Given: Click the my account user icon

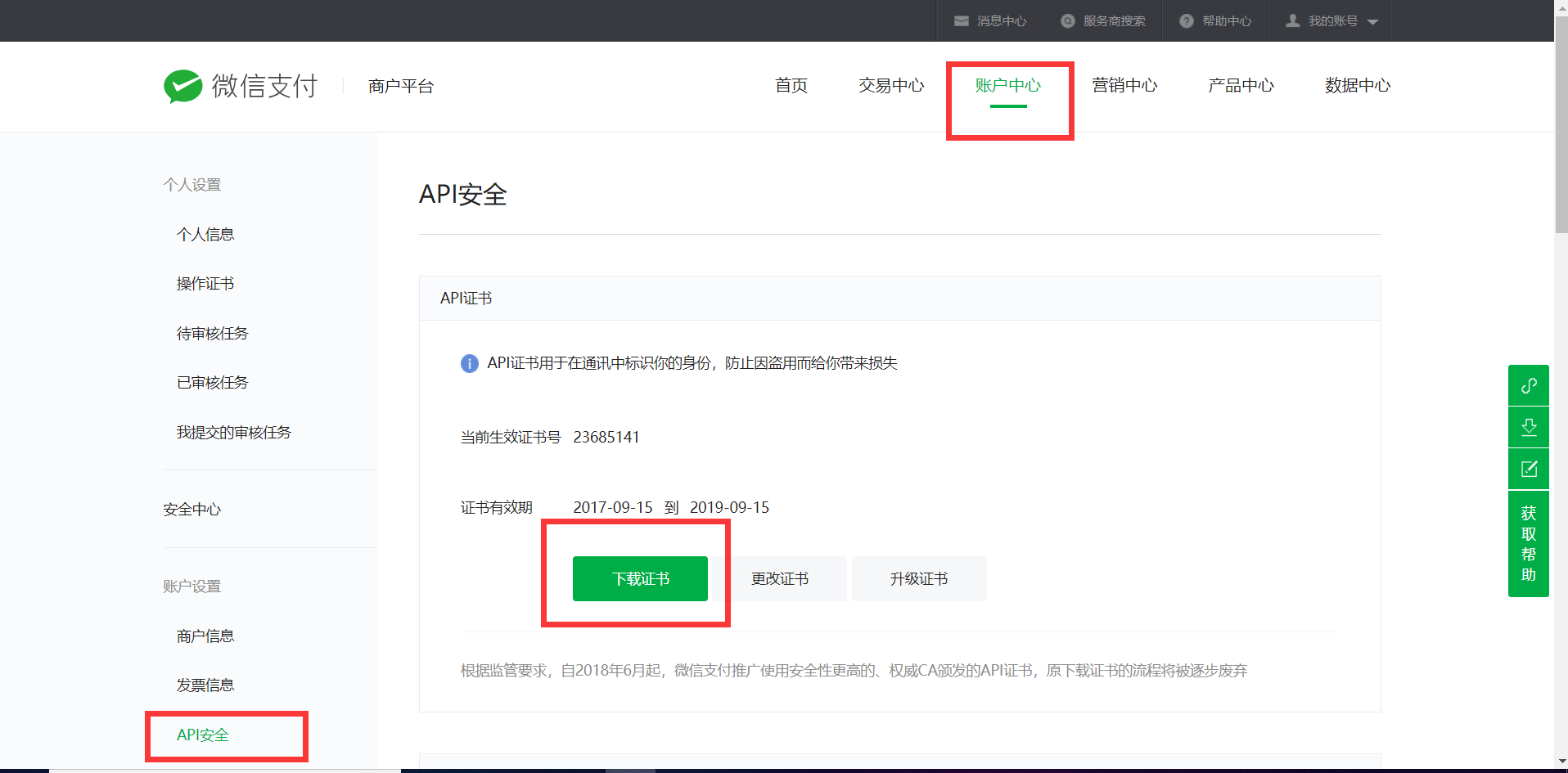Looking at the screenshot, I should (x=1293, y=20).
